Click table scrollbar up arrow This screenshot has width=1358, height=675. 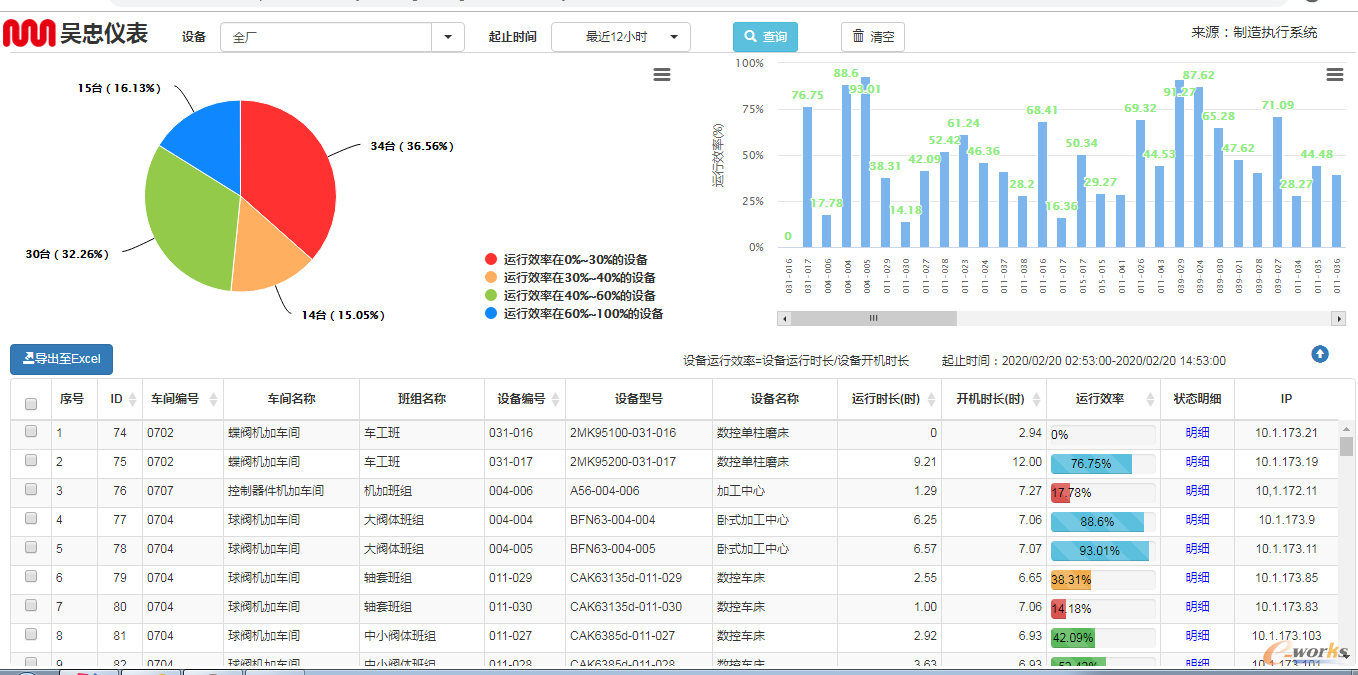tap(1346, 428)
